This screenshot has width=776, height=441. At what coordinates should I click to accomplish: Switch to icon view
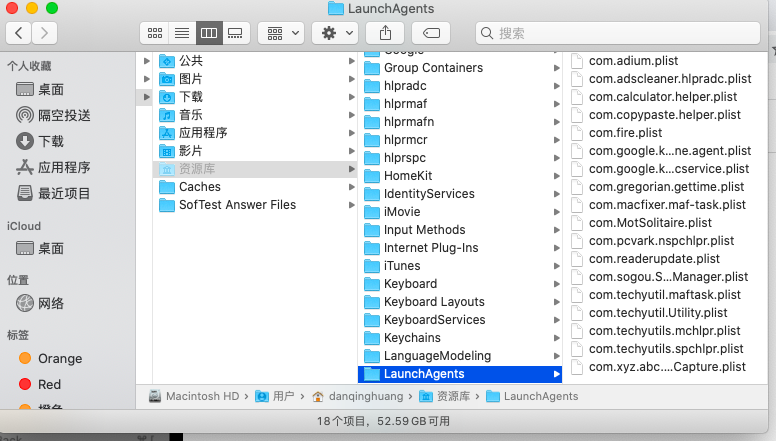(154, 33)
